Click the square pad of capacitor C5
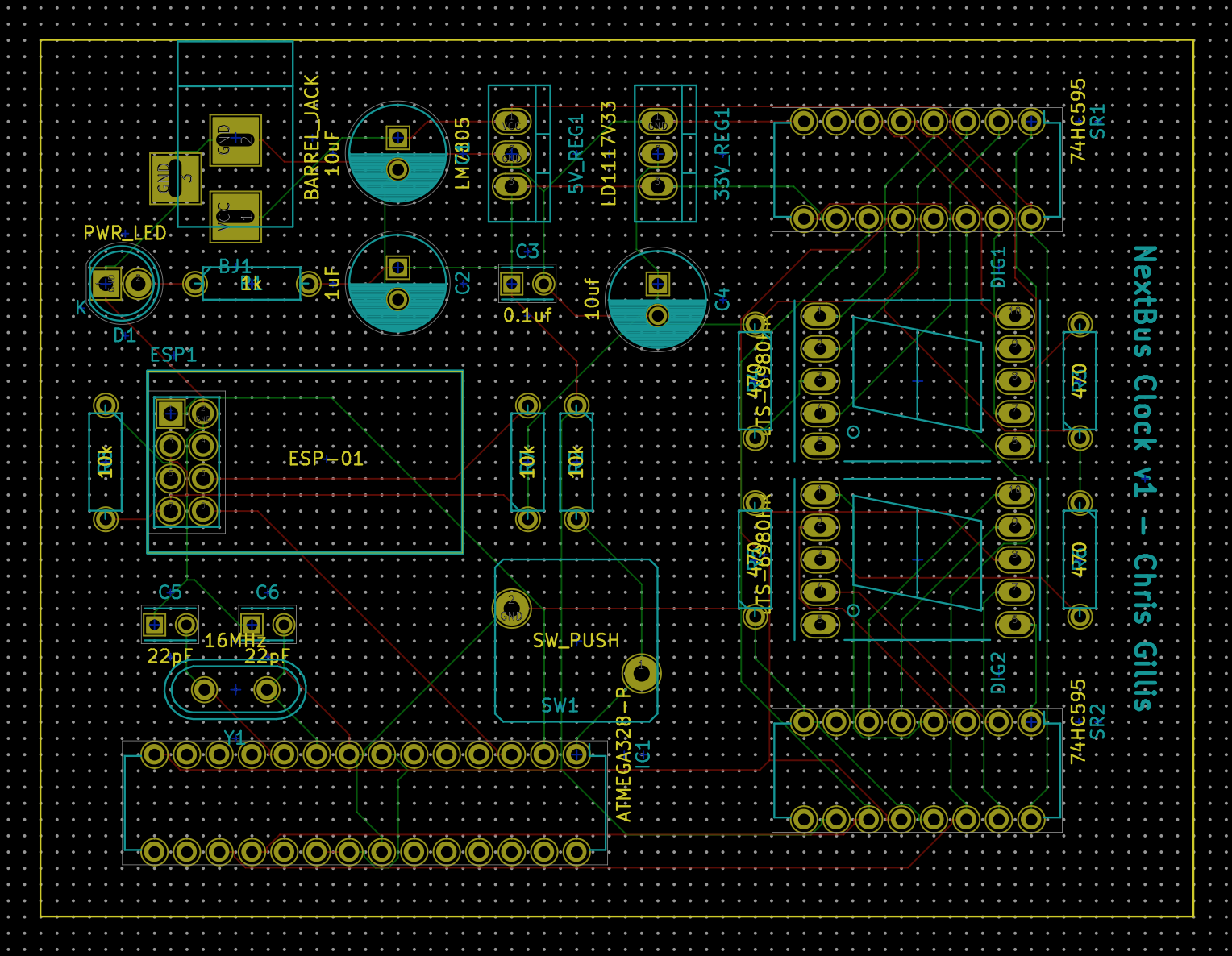This screenshot has height=956, width=1232. click(154, 625)
